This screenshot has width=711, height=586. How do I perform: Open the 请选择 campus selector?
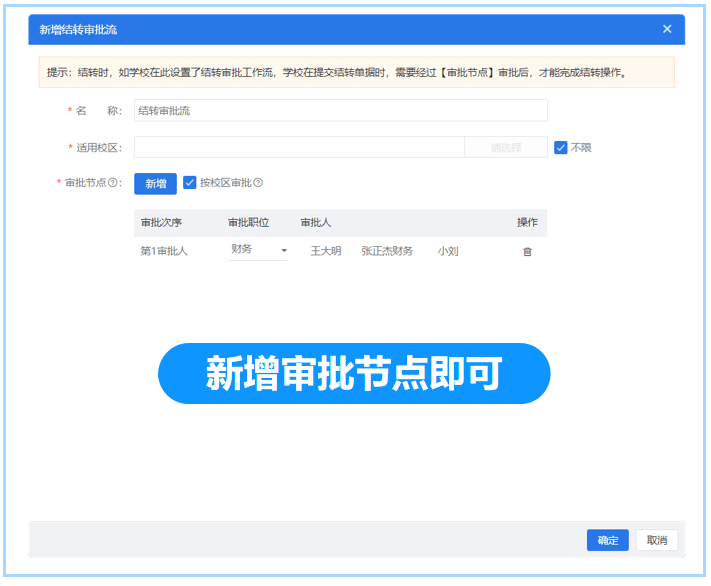click(506, 147)
